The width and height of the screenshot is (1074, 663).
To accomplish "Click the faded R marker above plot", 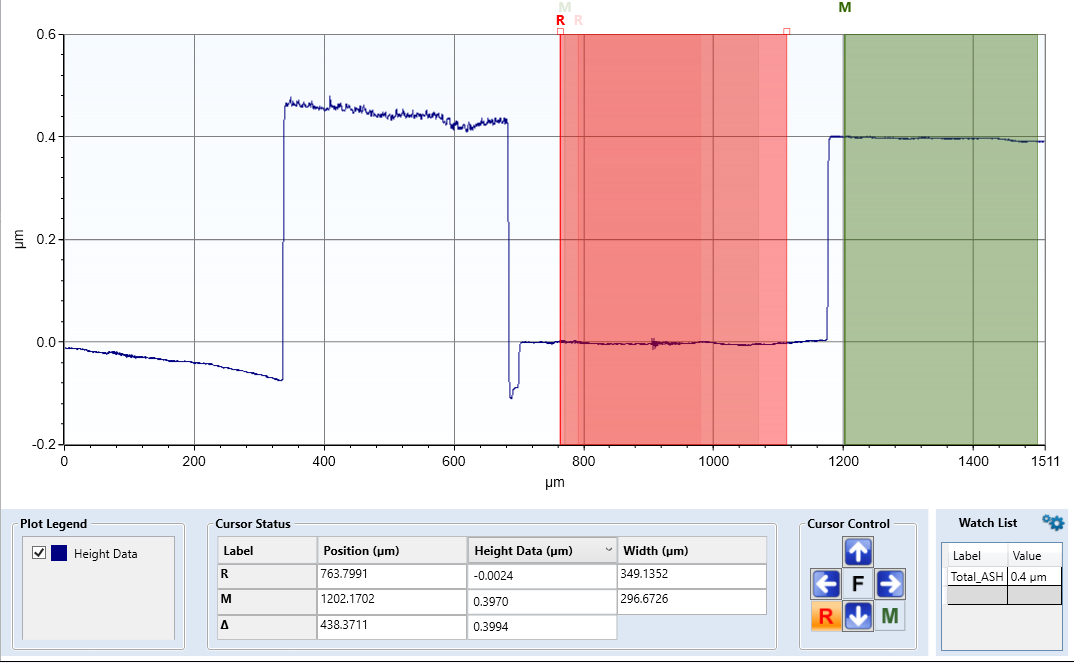I will (x=579, y=21).
